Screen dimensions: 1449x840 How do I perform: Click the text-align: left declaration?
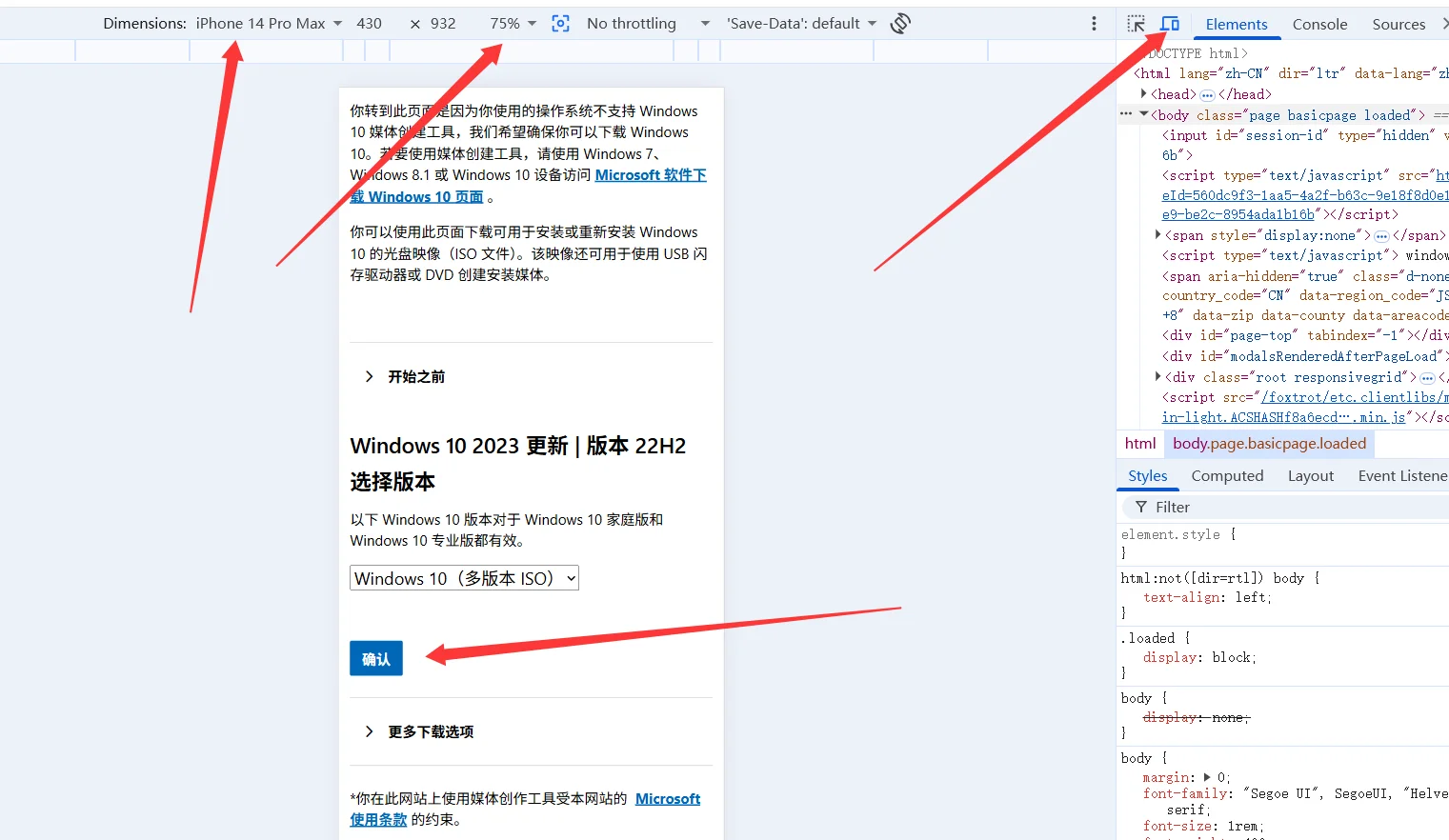pos(1207,597)
